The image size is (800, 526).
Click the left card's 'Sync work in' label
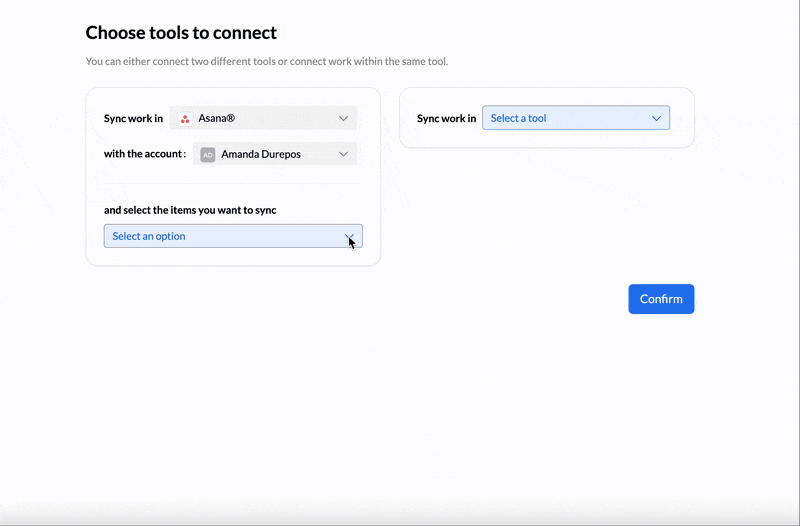133,119
